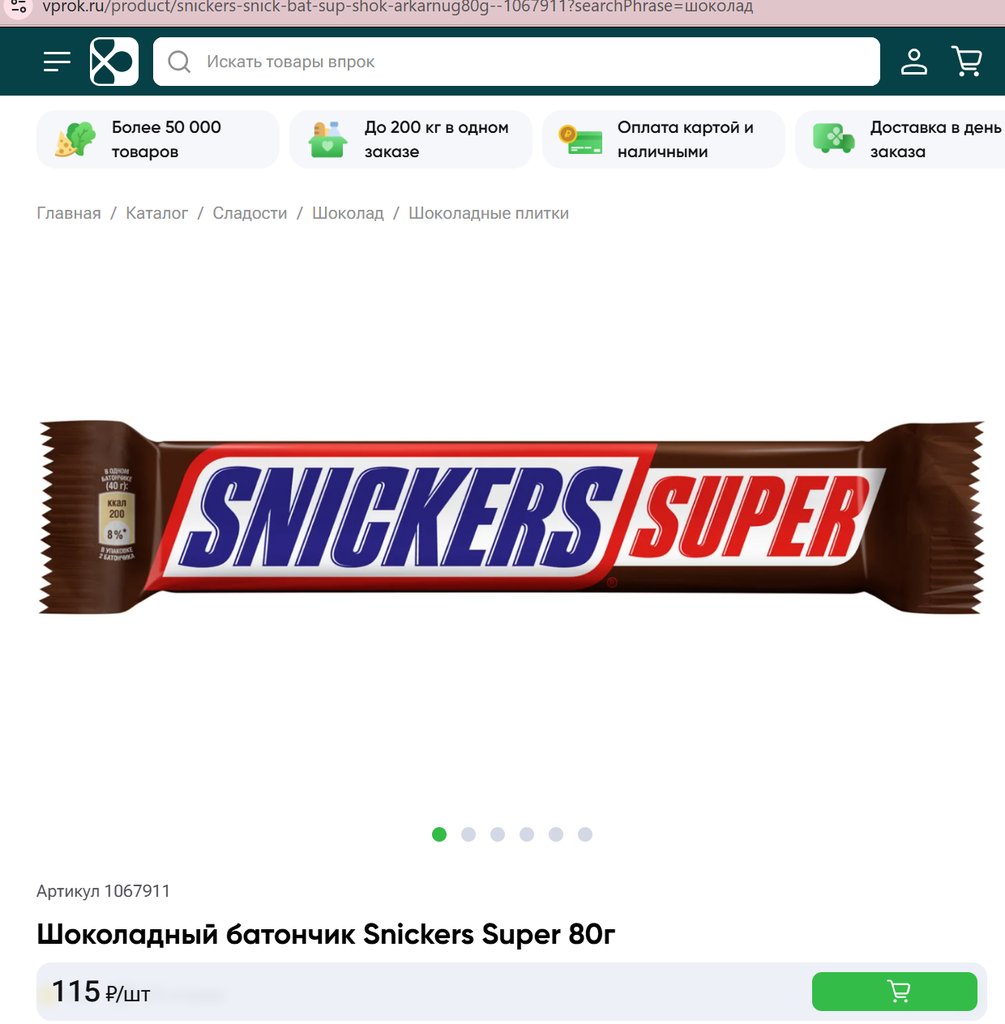Open 'Шоколад' breadcrumb category
The height and width of the screenshot is (1024, 1005).
point(347,214)
